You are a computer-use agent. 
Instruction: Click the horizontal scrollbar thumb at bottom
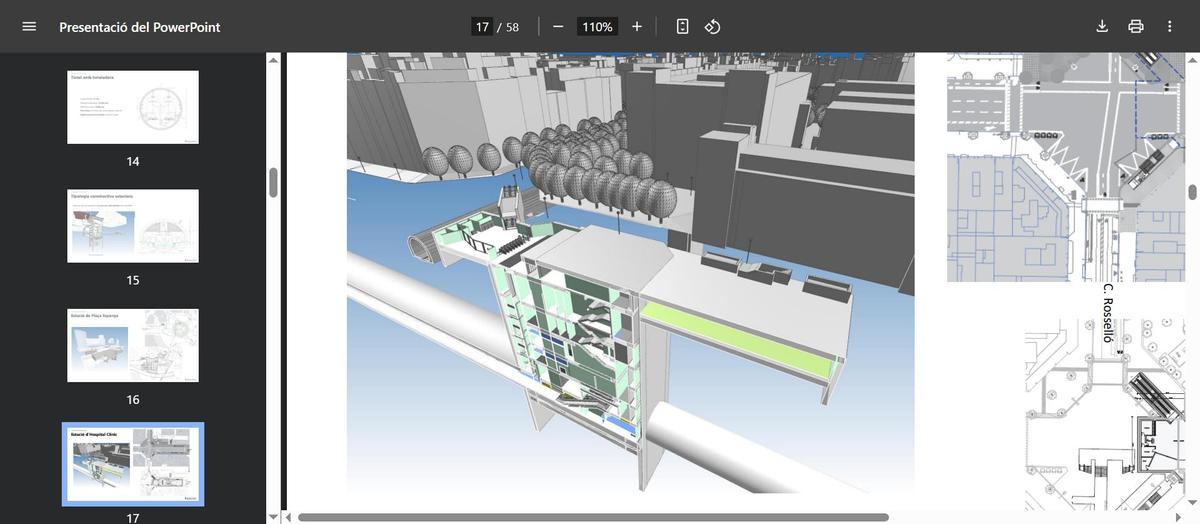[x=593, y=517]
